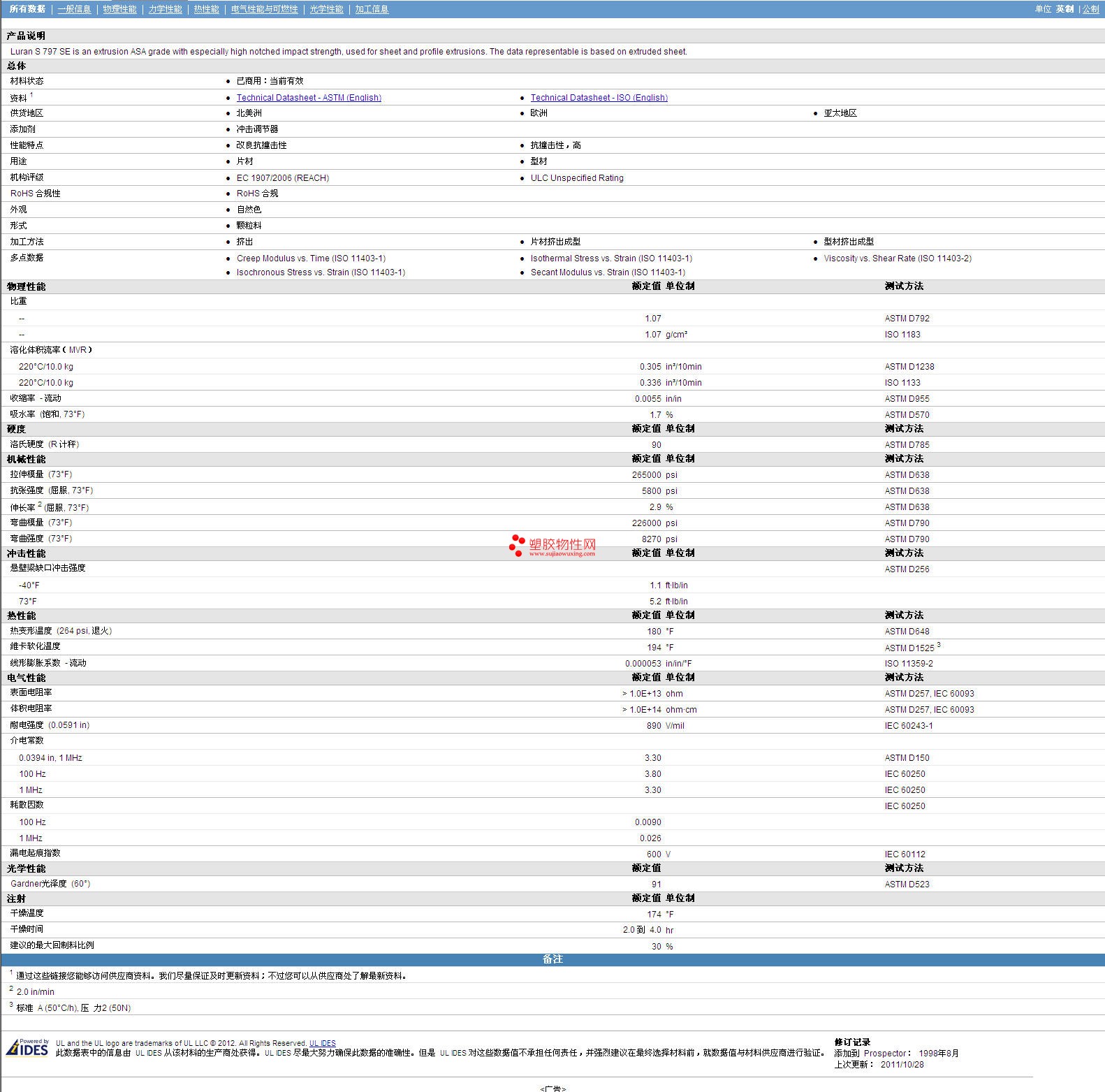Click the ASTM D955 test method
This screenshot has width=1105, height=1092.
click(x=907, y=399)
